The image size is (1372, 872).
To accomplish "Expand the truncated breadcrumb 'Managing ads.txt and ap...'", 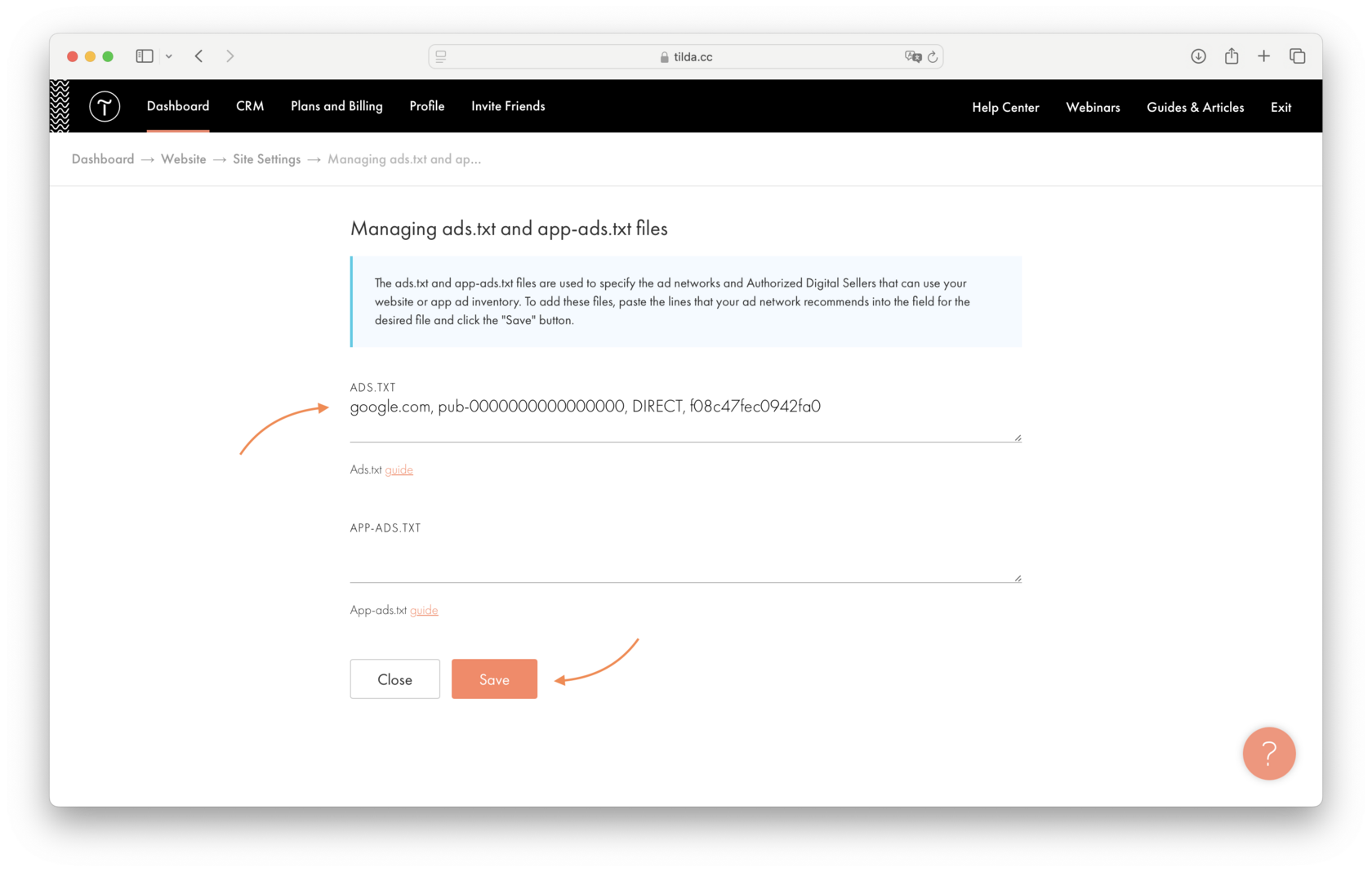I will pos(404,159).
